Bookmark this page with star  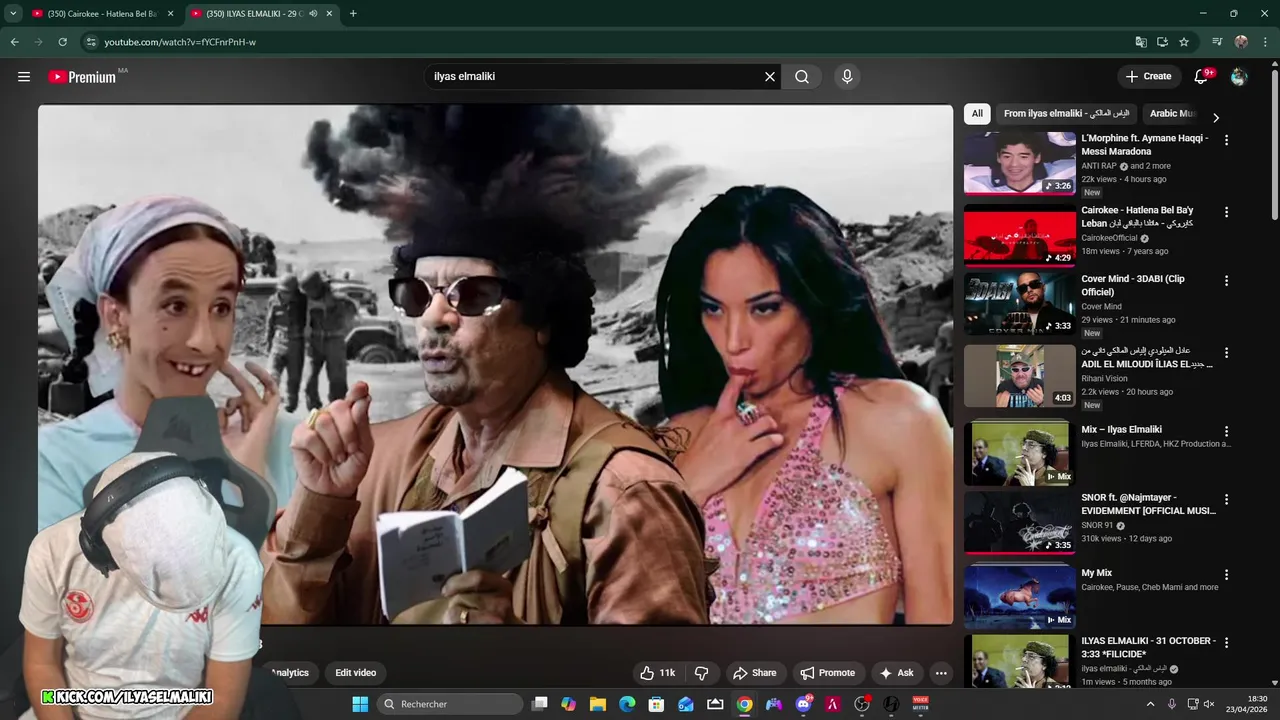point(1184,42)
